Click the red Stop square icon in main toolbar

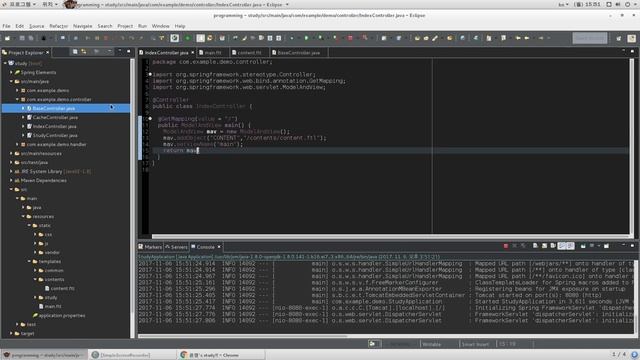coord(350,38)
